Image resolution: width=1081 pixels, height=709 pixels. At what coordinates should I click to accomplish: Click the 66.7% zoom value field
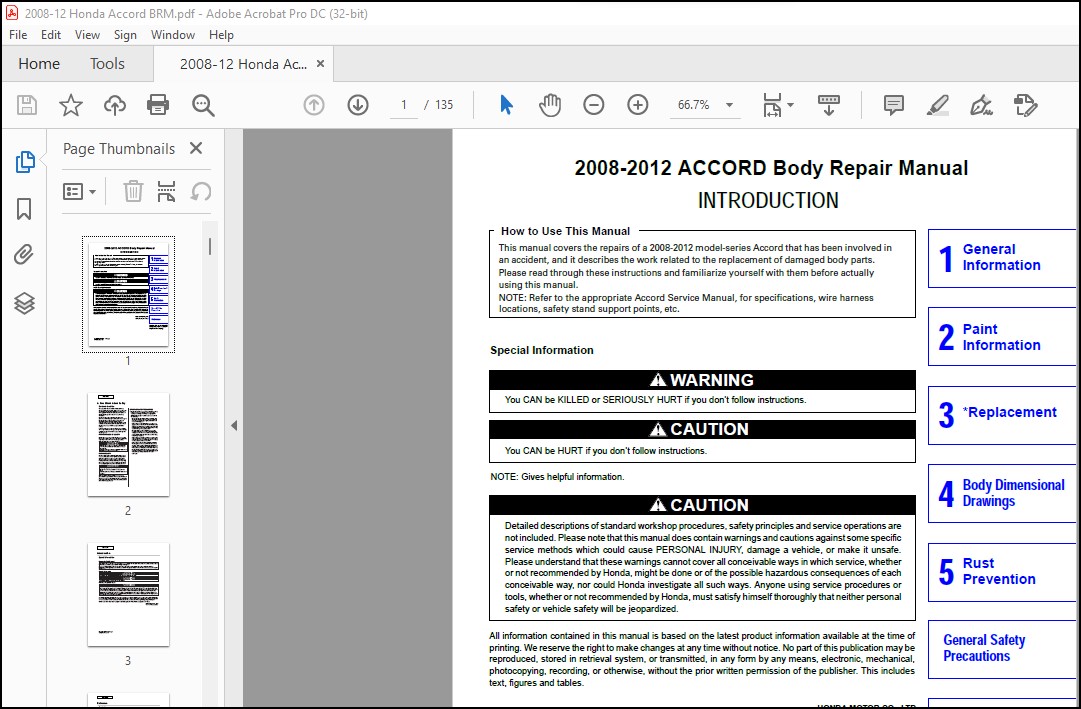(693, 105)
